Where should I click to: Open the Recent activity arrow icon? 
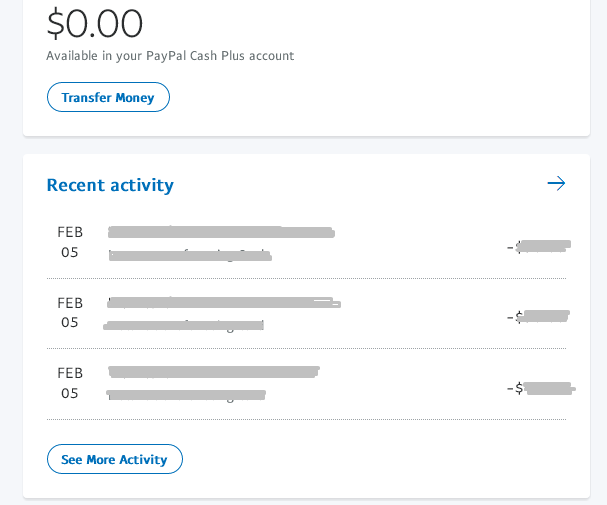556,183
